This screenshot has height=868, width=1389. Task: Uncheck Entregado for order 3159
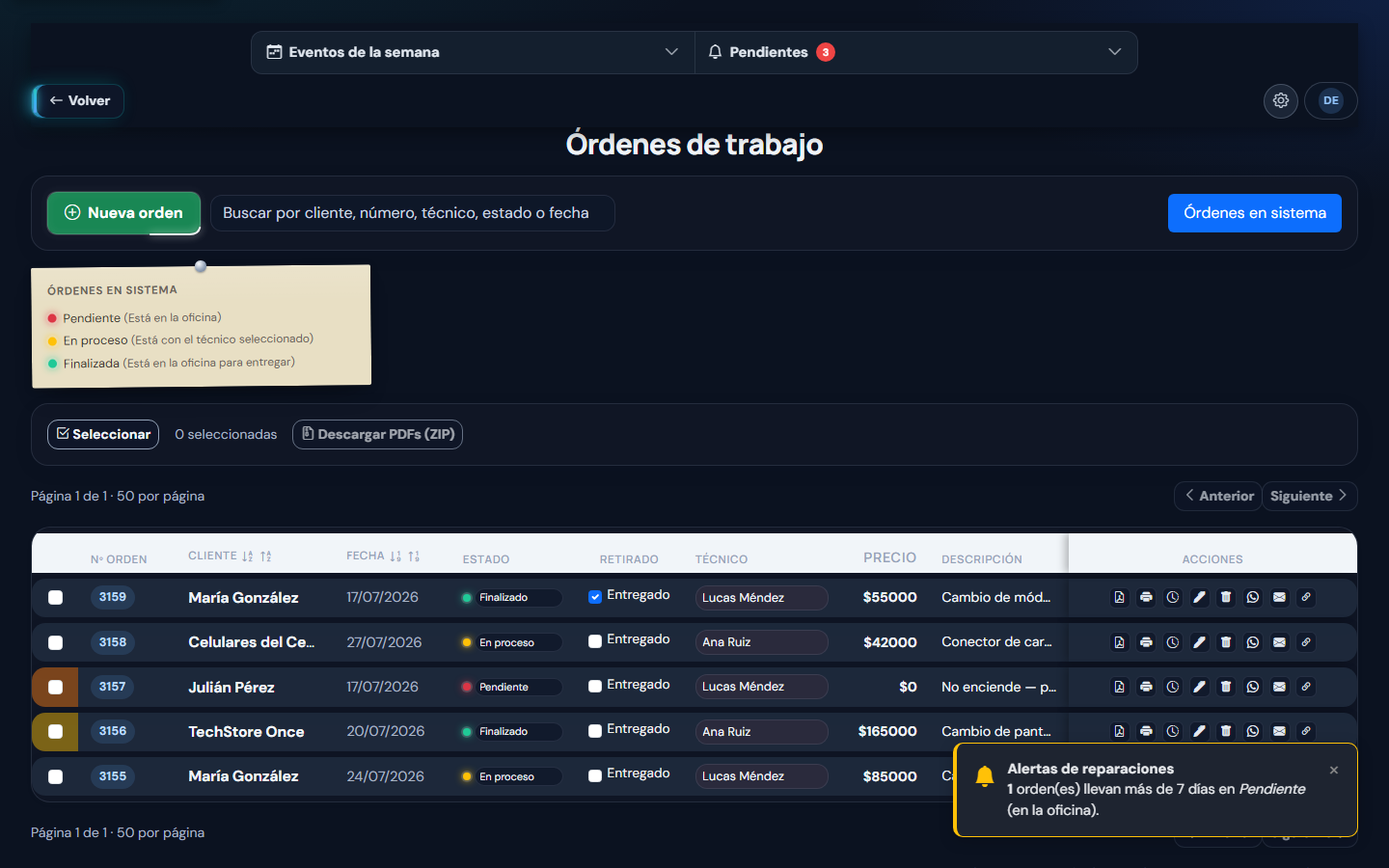pyautogui.click(x=595, y=597)
